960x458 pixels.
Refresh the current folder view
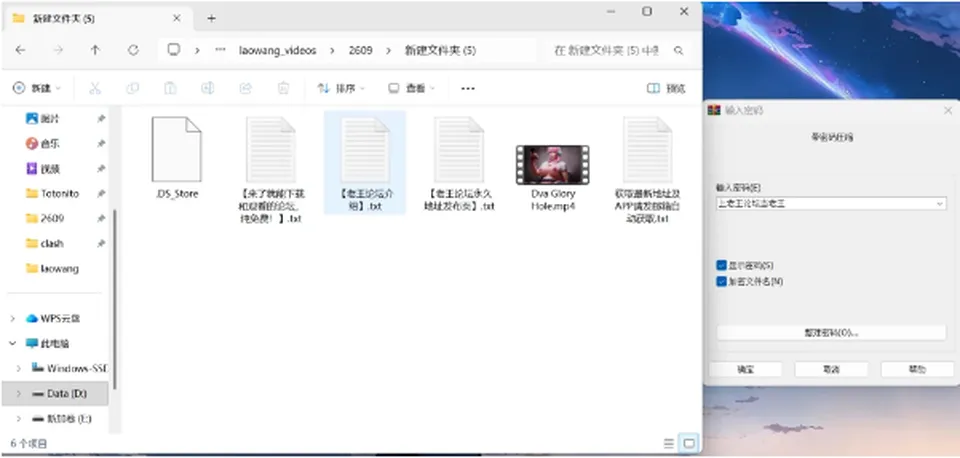(133, 50)
